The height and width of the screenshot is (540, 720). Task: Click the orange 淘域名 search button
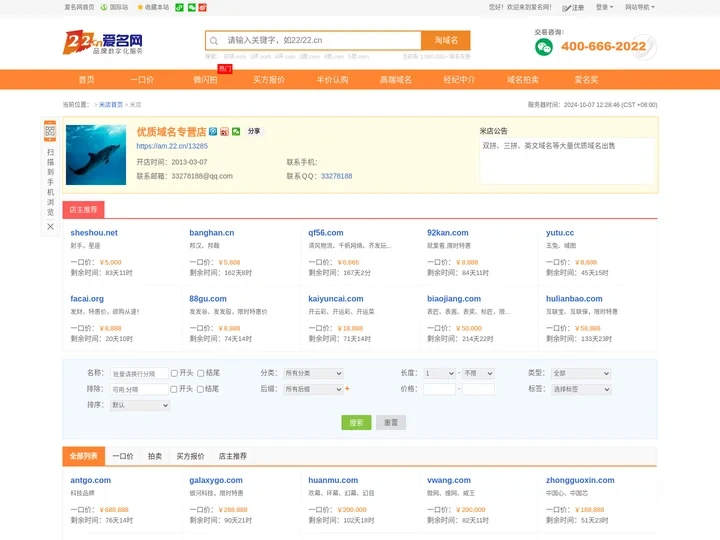coord(446,40)
